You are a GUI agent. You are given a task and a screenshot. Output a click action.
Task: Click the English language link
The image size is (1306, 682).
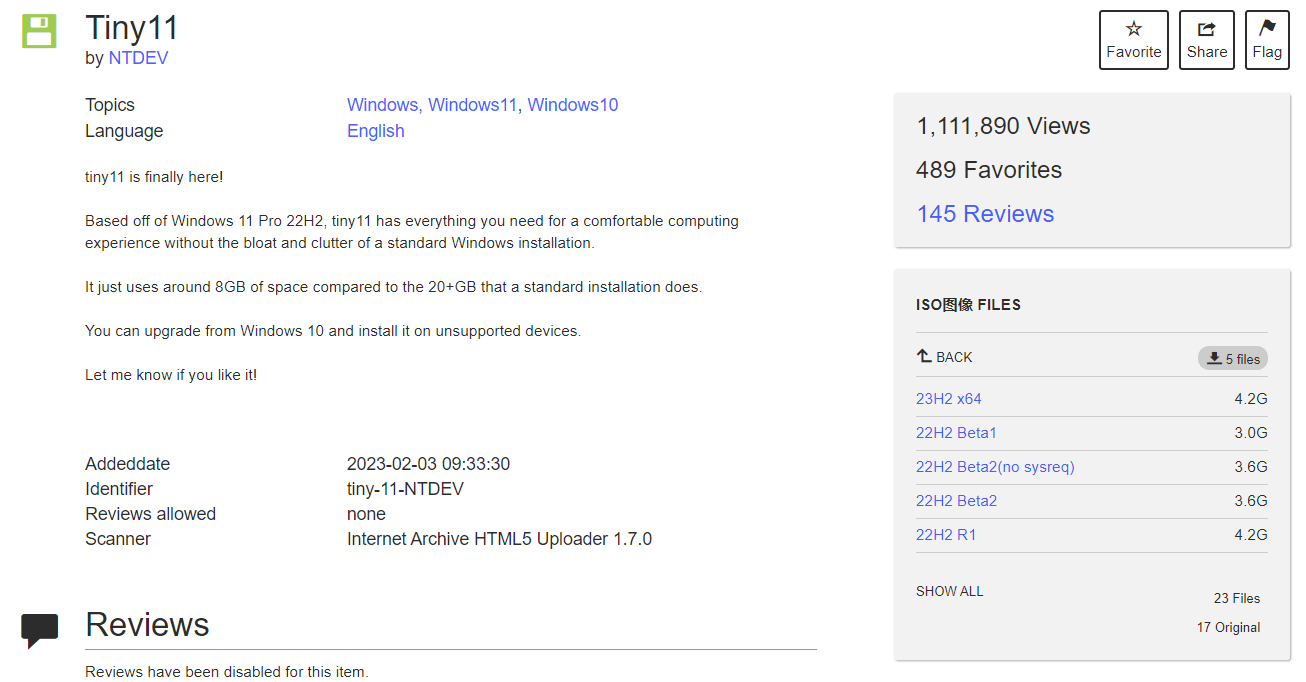click(375, 131)
